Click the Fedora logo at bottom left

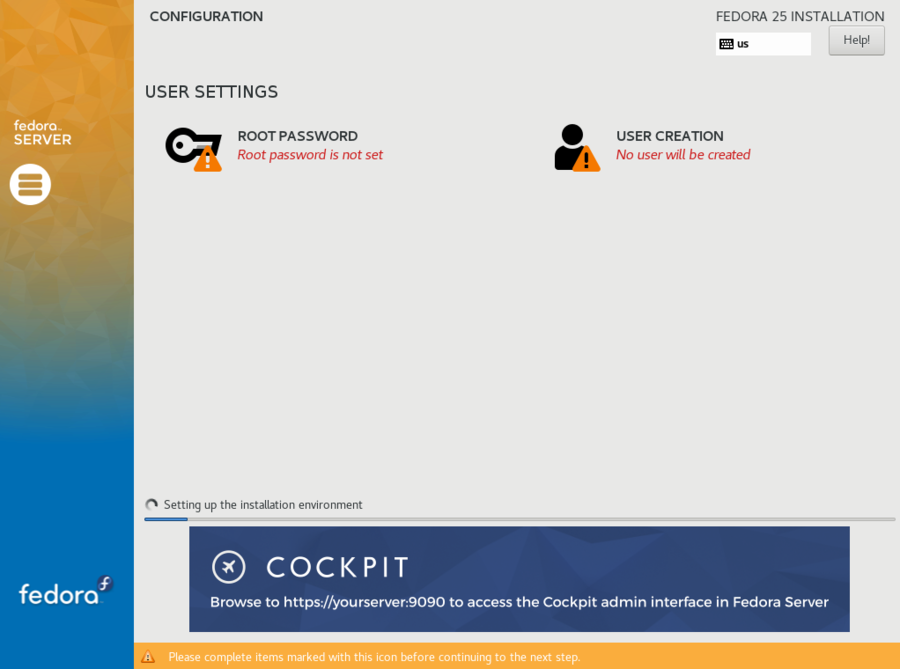point(65,591)
